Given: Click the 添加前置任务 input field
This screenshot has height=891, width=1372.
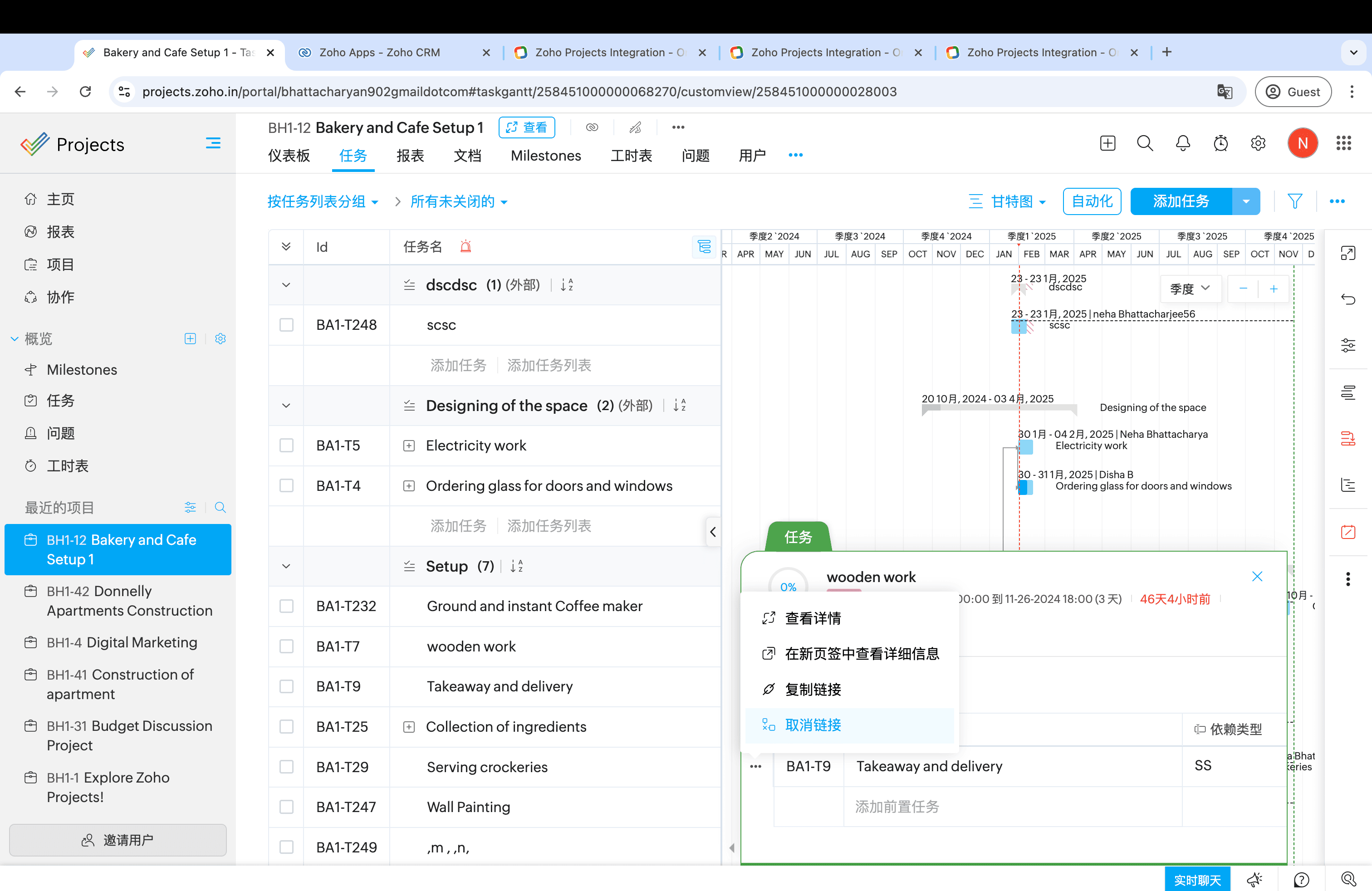Looking at the screenshot, I should point(897,806).
